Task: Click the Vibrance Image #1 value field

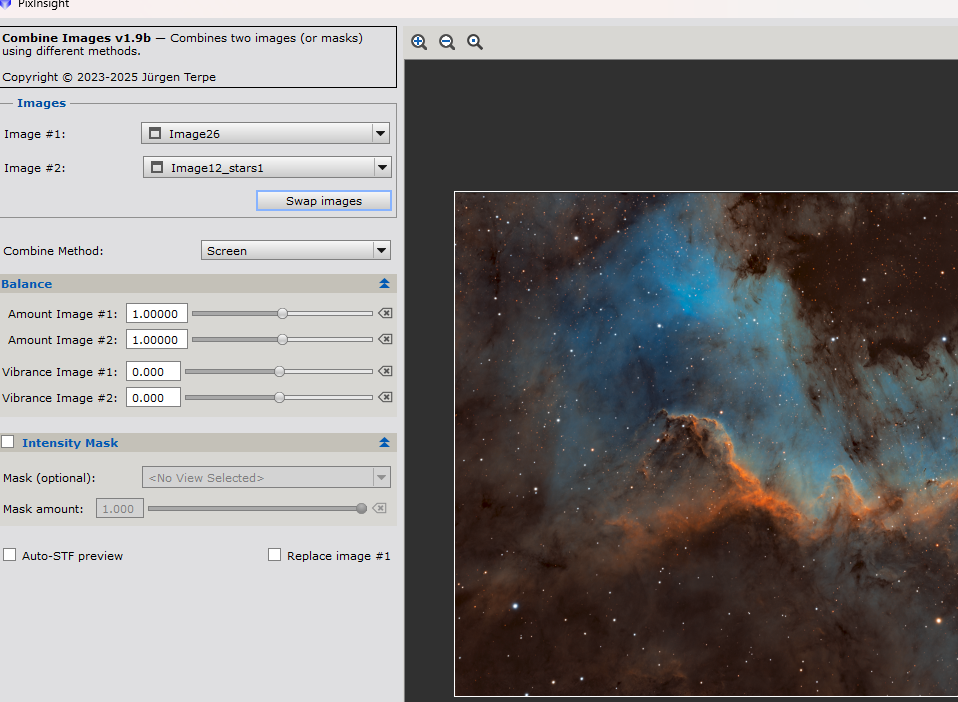Action: (x=153, y=371)
